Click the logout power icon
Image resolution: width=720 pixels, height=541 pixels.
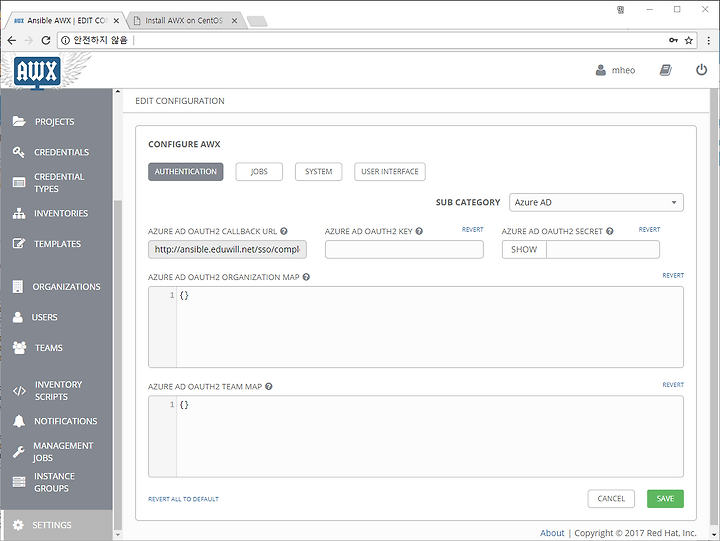tap(701, 70)
